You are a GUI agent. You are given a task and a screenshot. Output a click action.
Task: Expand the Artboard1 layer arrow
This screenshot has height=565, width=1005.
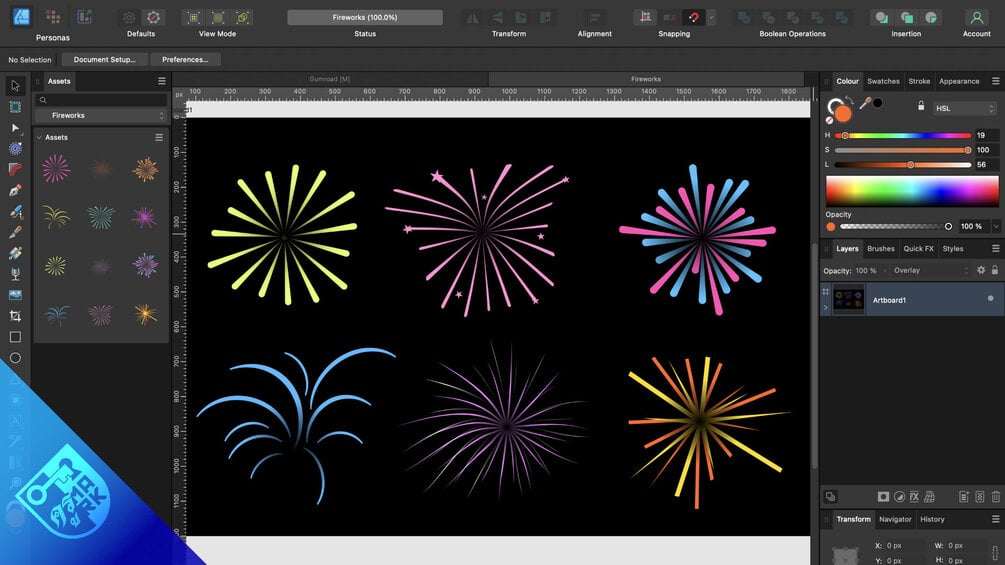pyautogui.click(x=826, y=307)
